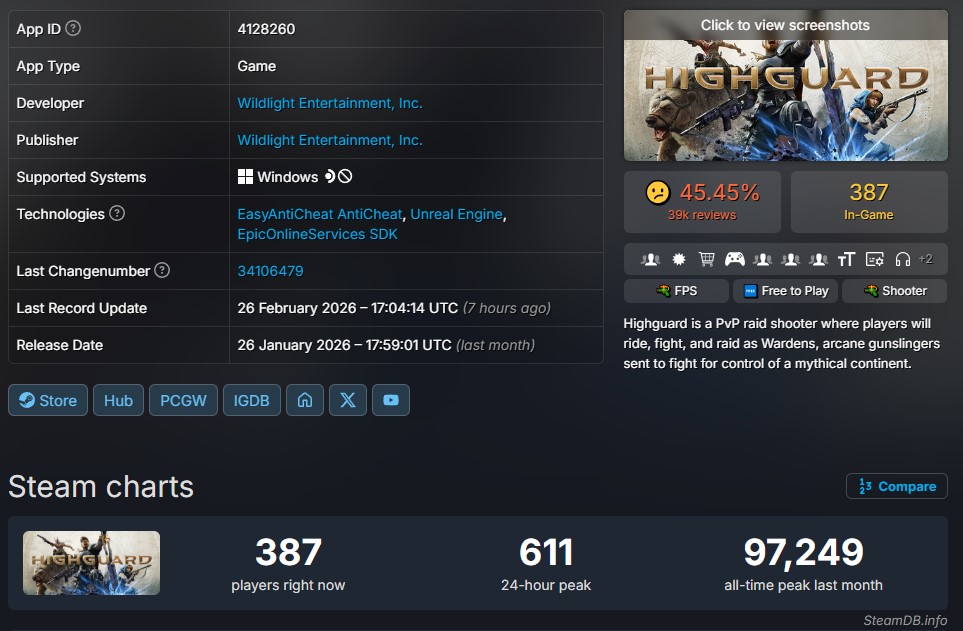Click the people icon left of the text-size icon
The height and width of the screenshot is (631, 963).
click(x=818, y=259)
